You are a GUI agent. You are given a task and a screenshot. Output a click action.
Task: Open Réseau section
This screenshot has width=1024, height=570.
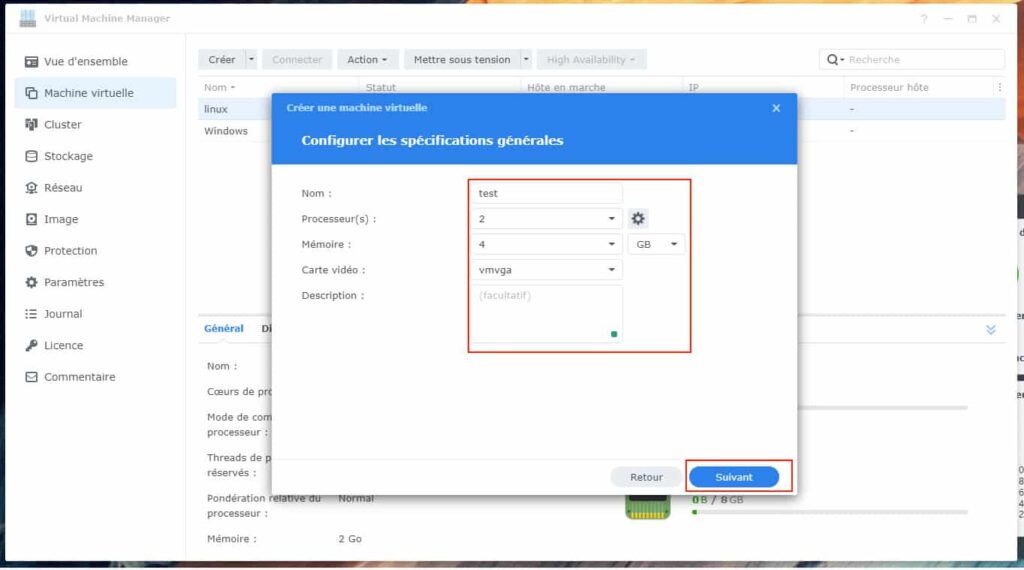tap(63, 187)
